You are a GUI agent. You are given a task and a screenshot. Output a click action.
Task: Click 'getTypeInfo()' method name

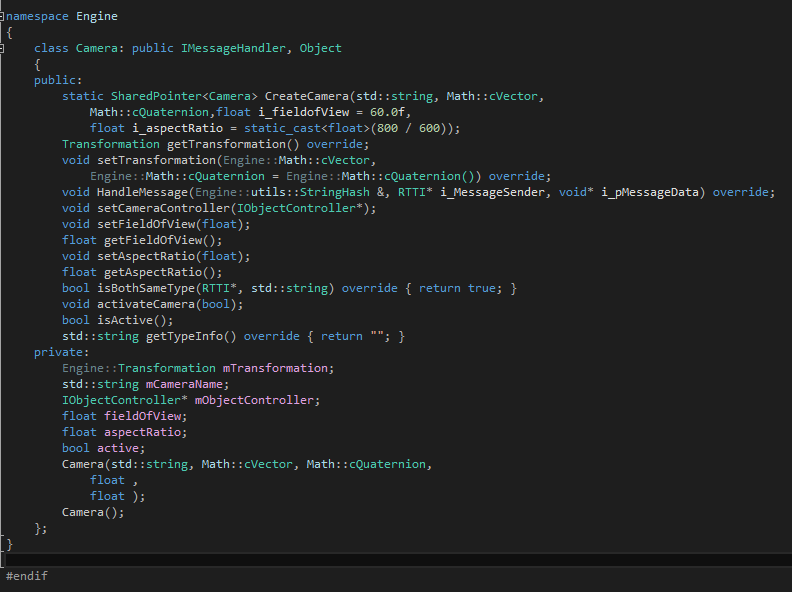click(191, 336)
